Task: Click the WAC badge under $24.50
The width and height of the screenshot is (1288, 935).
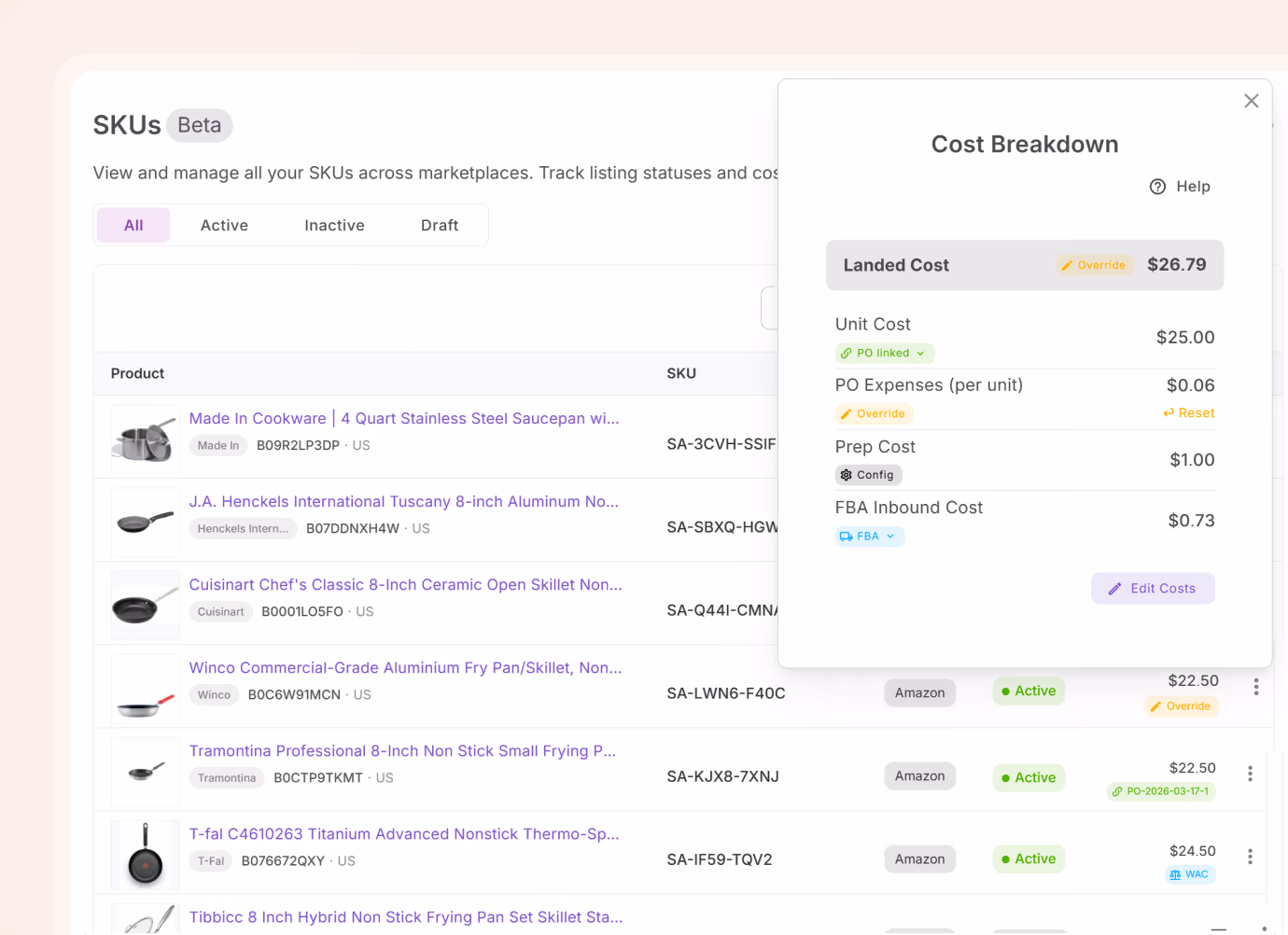Action: click(x=1190, y=875)
